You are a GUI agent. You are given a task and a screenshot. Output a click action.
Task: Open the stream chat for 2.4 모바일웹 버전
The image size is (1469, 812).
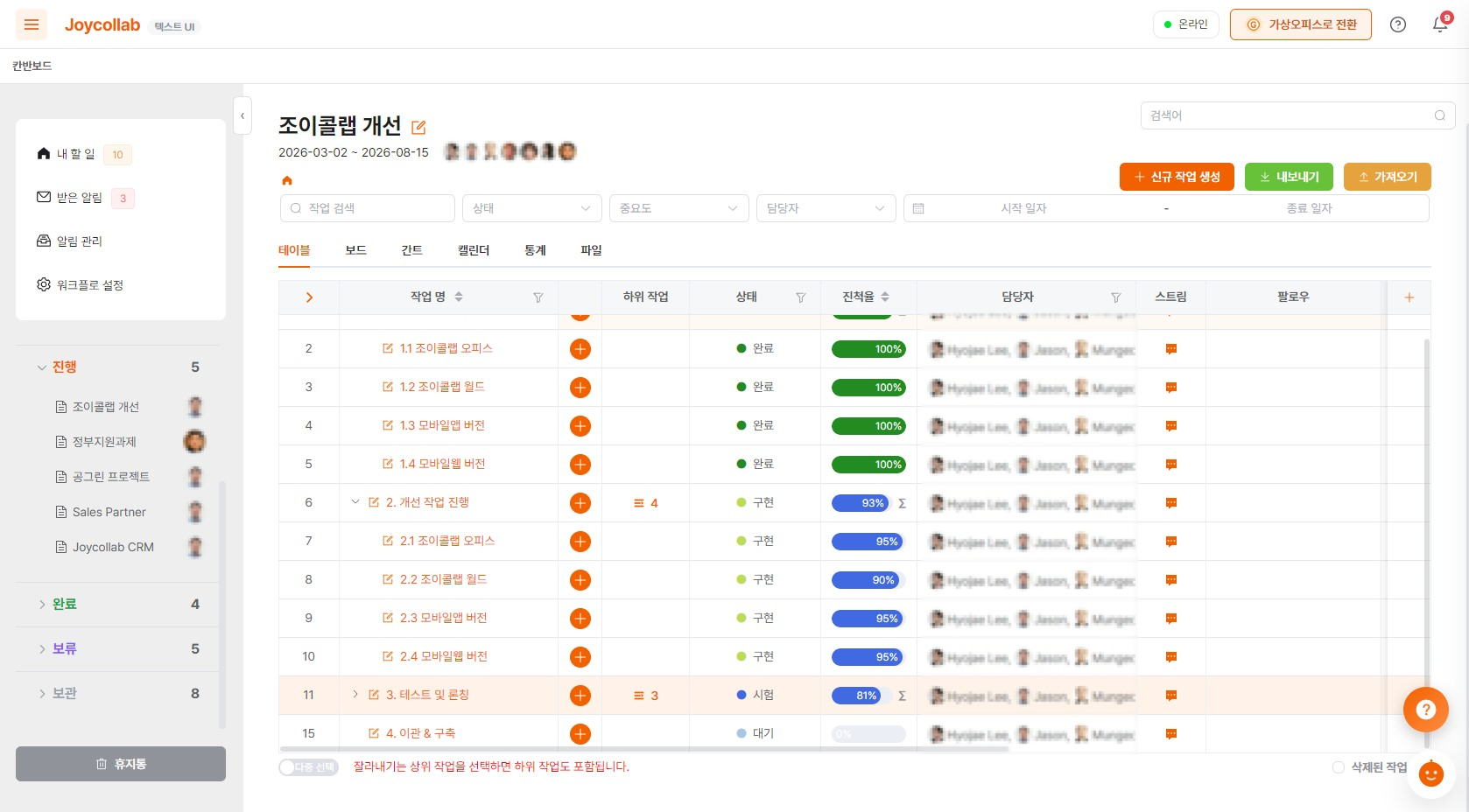coord(1170,657)
